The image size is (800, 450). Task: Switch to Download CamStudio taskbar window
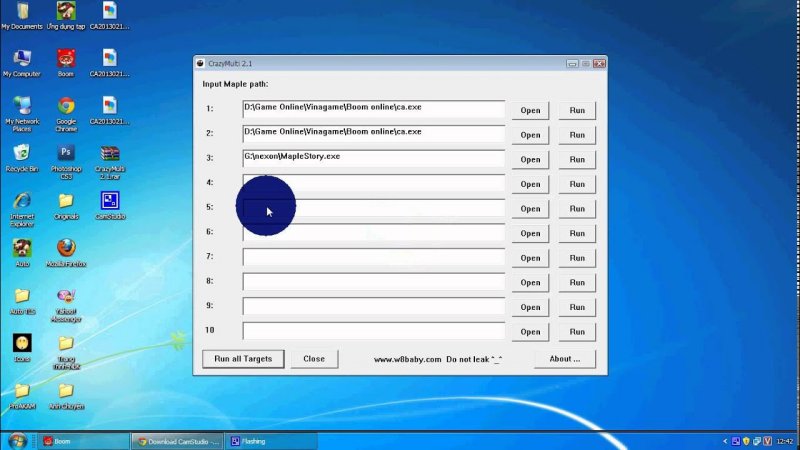coord(178,441)
